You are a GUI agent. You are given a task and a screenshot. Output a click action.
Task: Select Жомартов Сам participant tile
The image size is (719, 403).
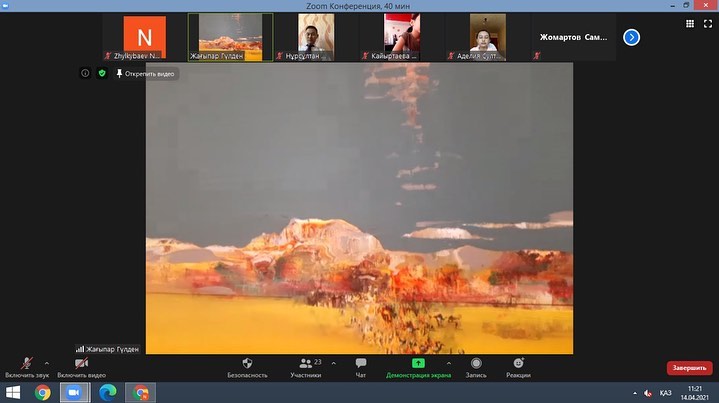pyautogui.click(x=573, y=37)
